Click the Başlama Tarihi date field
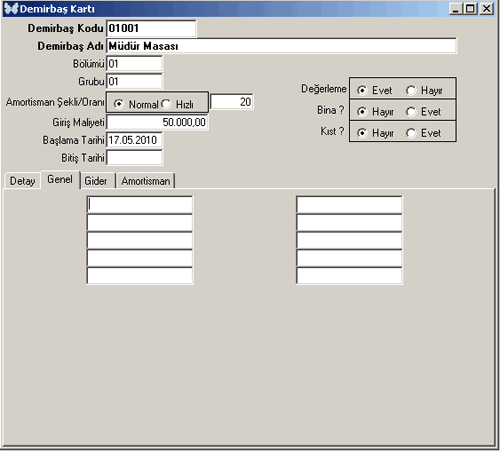This screenshot has width=500, height=451. pos(134,140)
